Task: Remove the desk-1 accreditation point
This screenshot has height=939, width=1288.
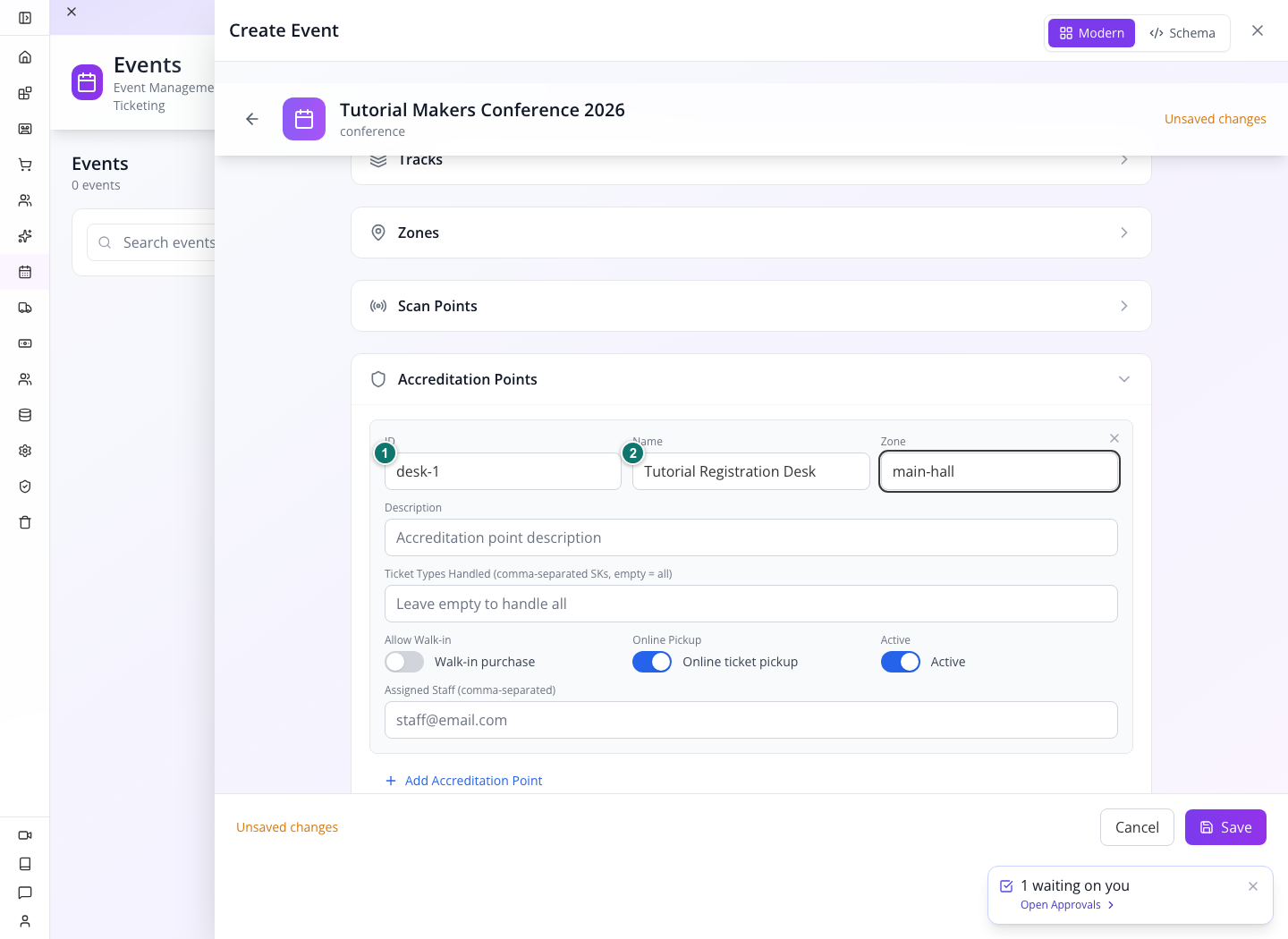Action: pyautogui.click(x=1114, y=438)
